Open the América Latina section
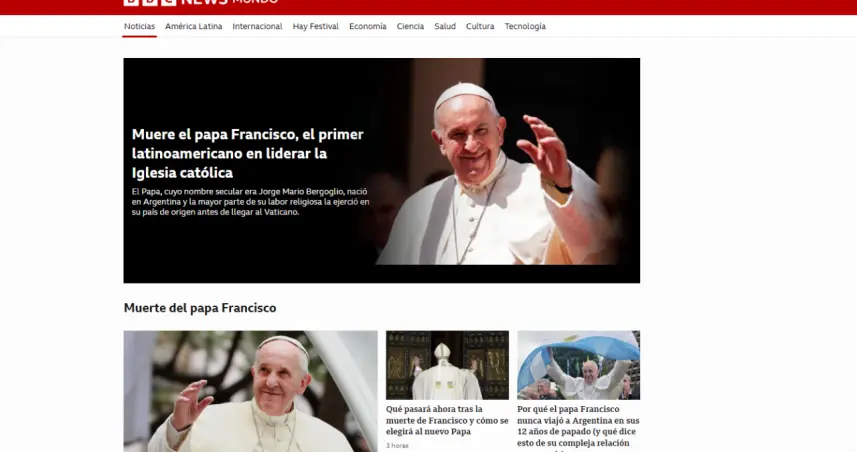Image resolution: width=857 pixels, height=452 pixels. [x=193, y=27]
